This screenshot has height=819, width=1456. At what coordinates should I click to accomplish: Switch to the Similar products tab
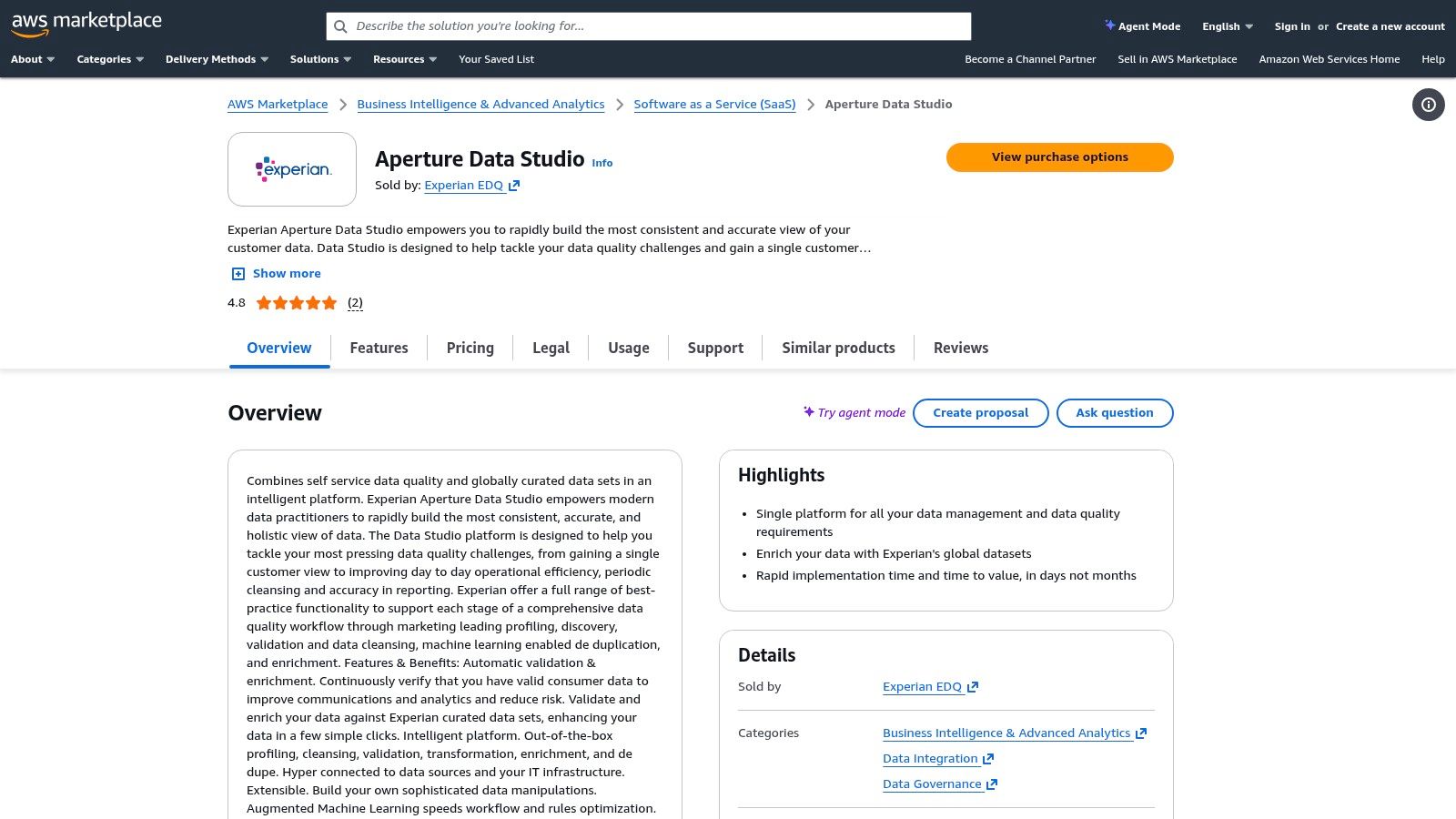[837, 348]
